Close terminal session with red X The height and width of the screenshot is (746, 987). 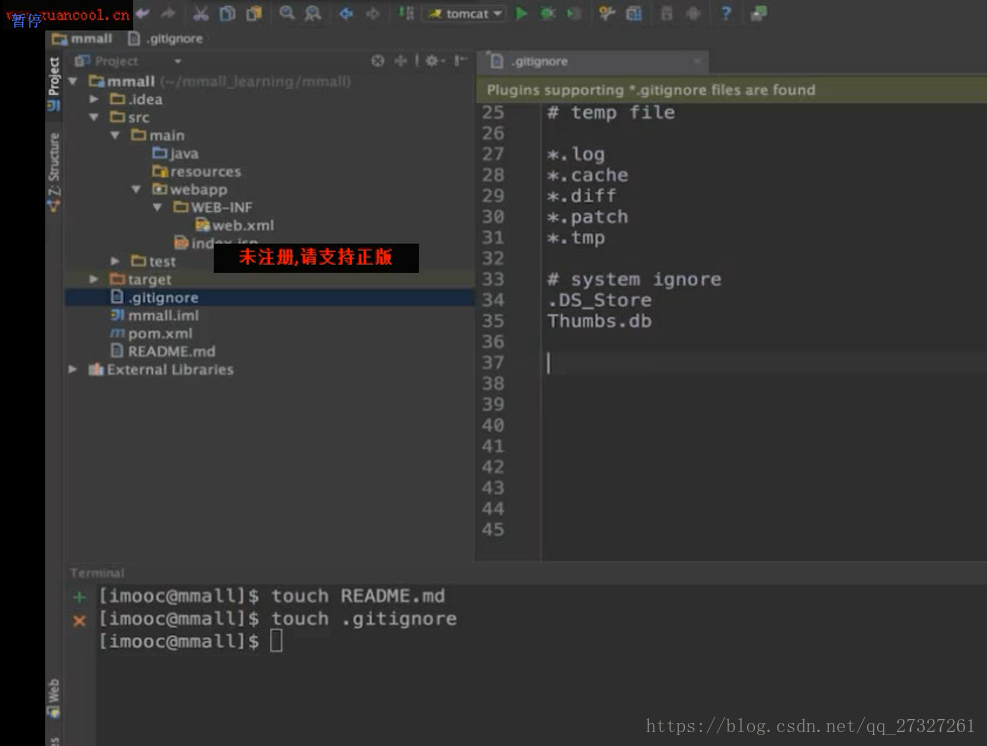pyautogui.click(x=79, y=621)
